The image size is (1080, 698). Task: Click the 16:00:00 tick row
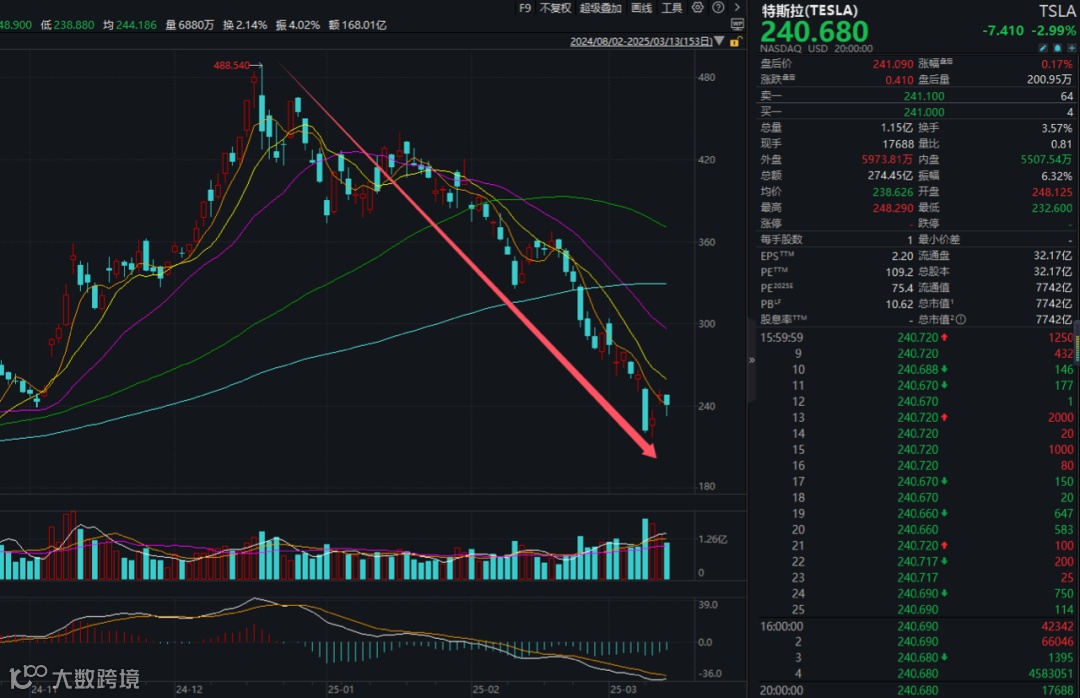(x=917, y=626)
